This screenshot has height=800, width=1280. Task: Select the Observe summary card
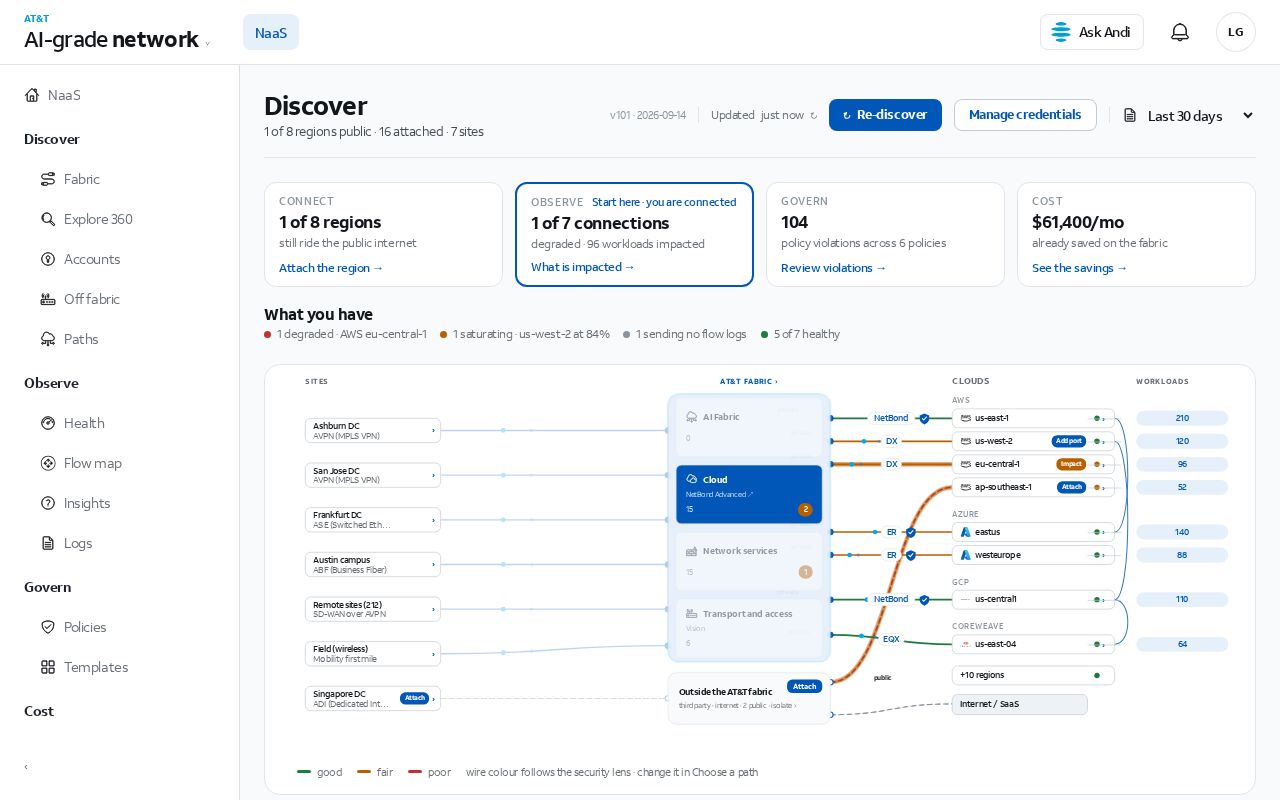634,234
